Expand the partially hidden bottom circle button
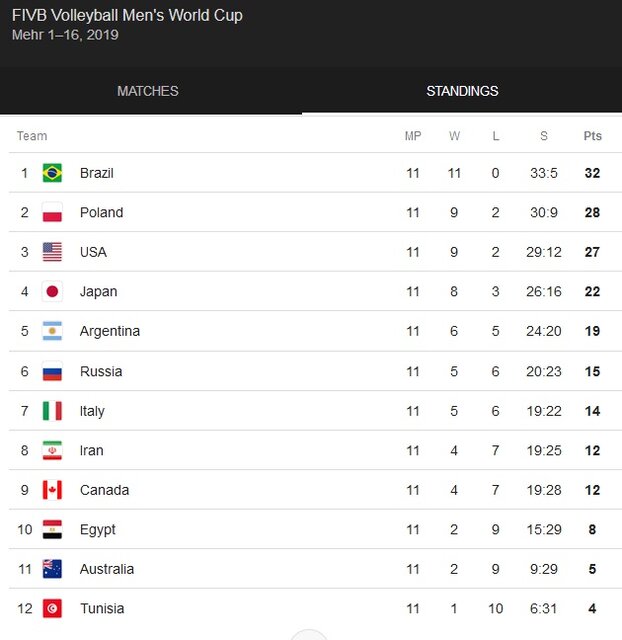Viewport: 622px width, 640px height. (x=309, y=635)
